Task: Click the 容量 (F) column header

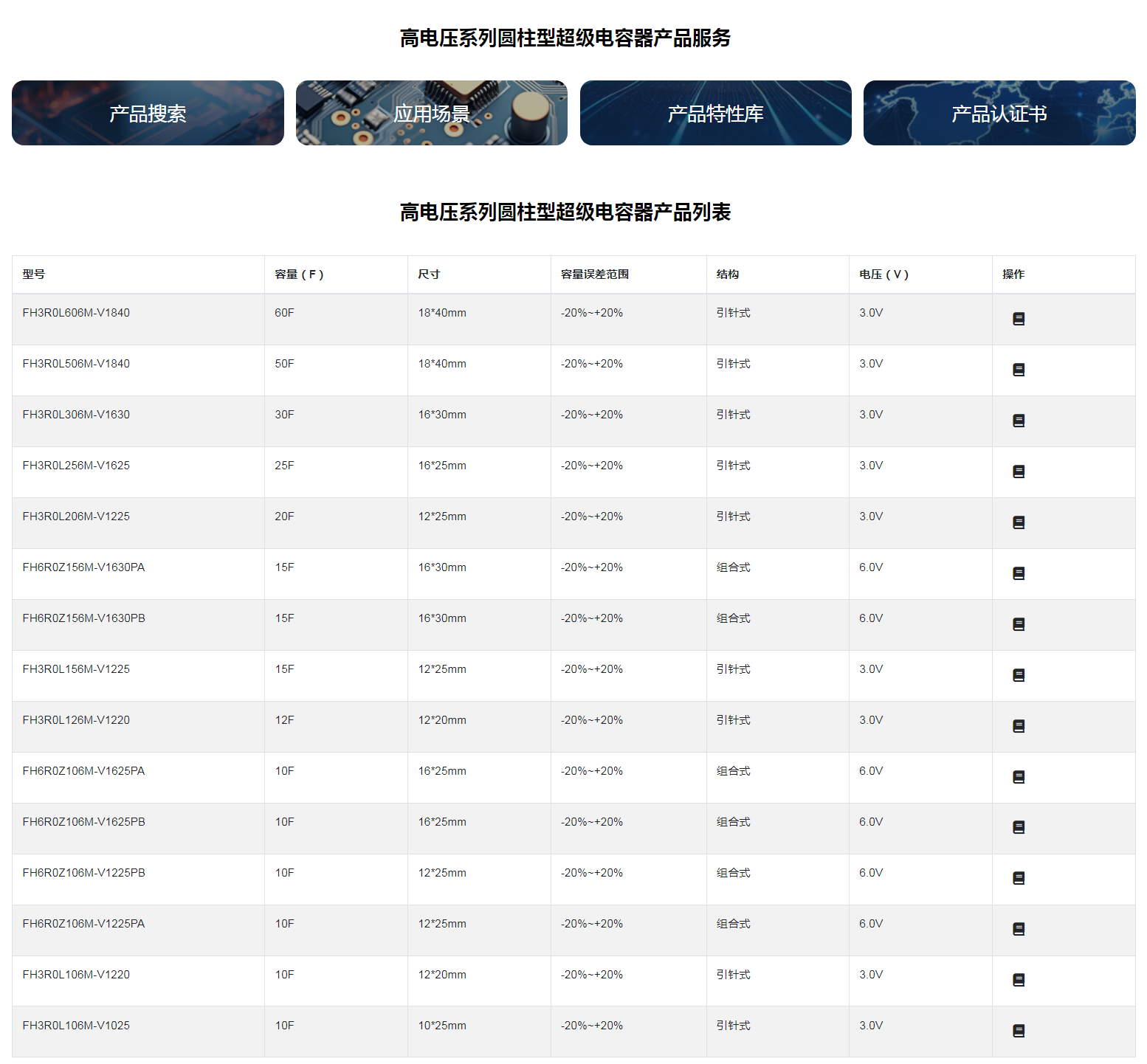Action: point(299,274)
